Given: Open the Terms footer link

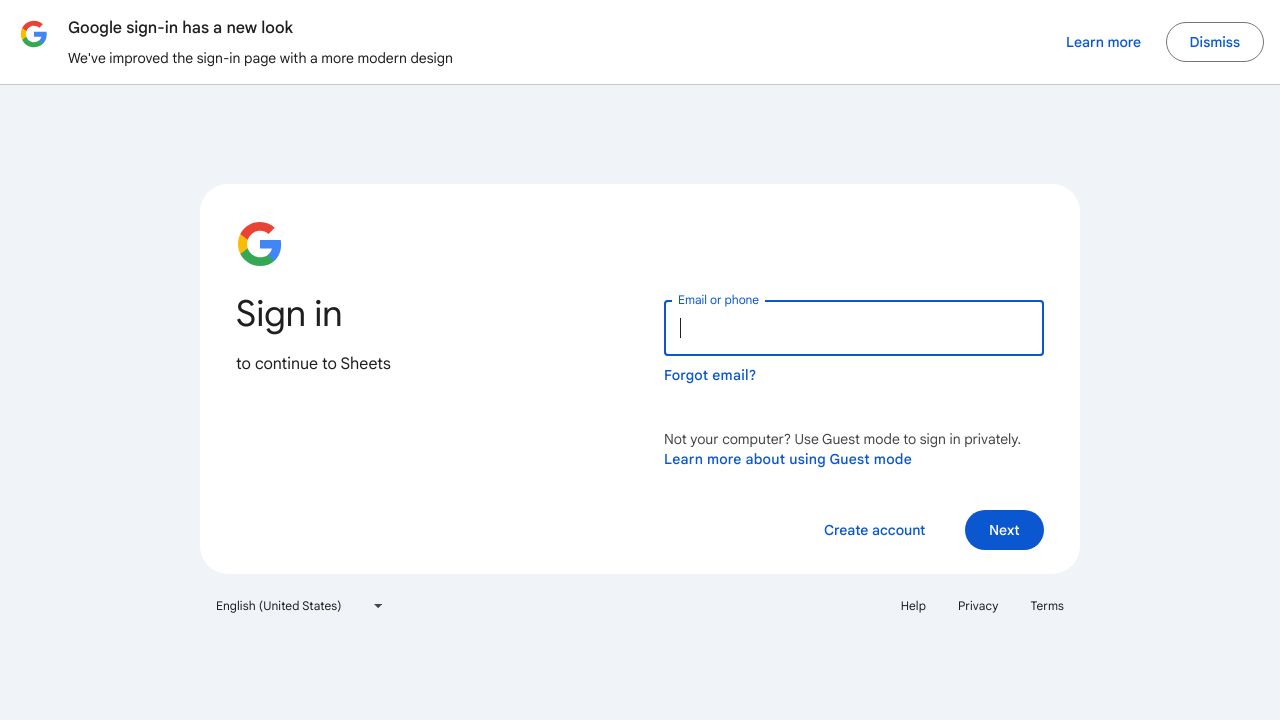Looking at the screenshot, I should point(1047,606).
